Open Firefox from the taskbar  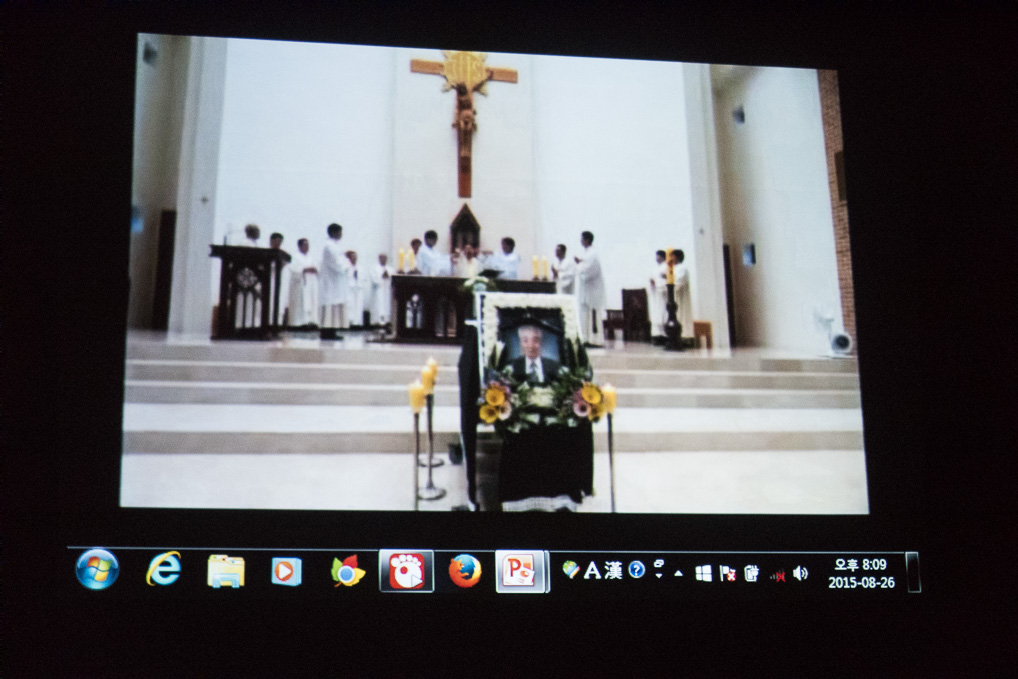pos(465,571)
